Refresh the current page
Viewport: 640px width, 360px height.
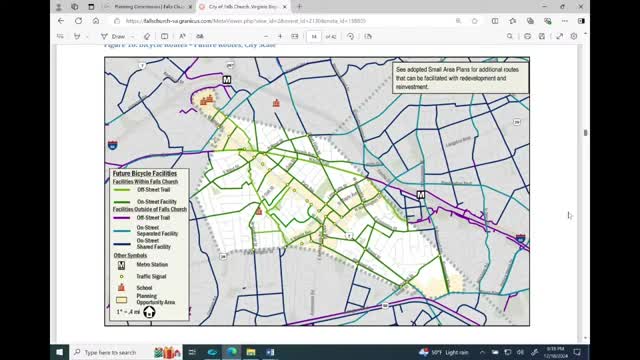click(x=78, y=21)
